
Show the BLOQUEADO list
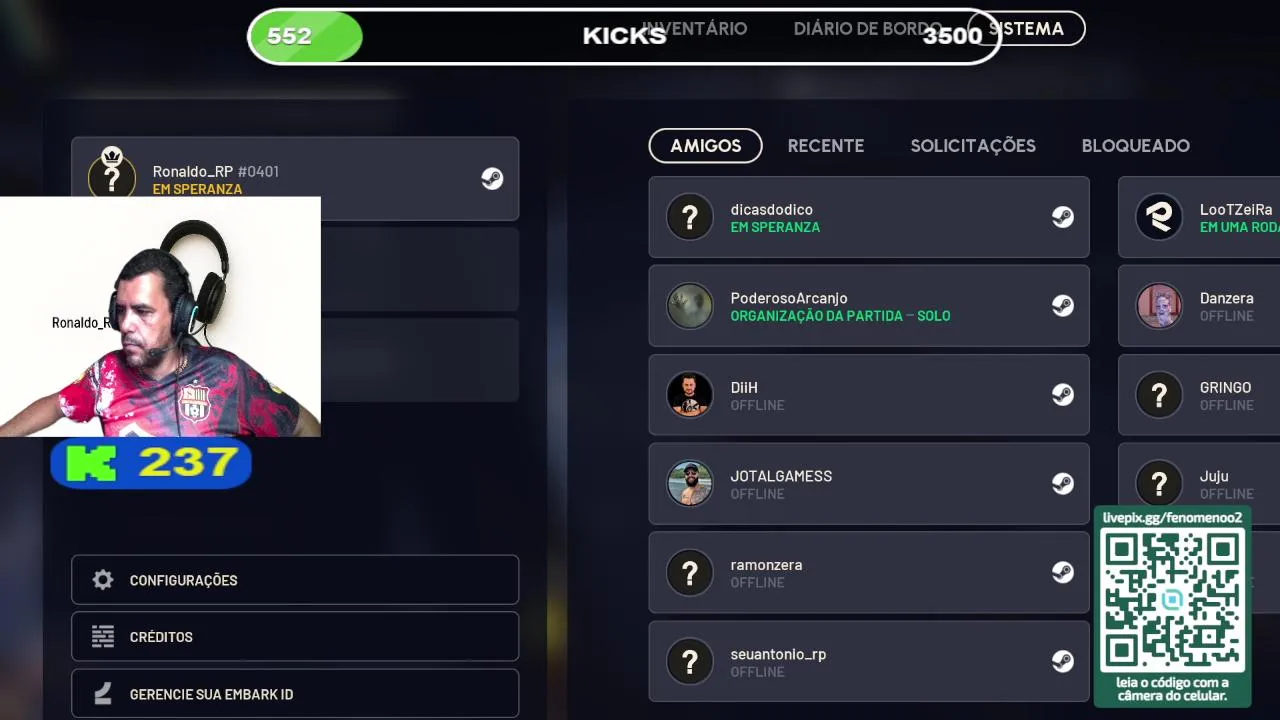(1135, 146)
